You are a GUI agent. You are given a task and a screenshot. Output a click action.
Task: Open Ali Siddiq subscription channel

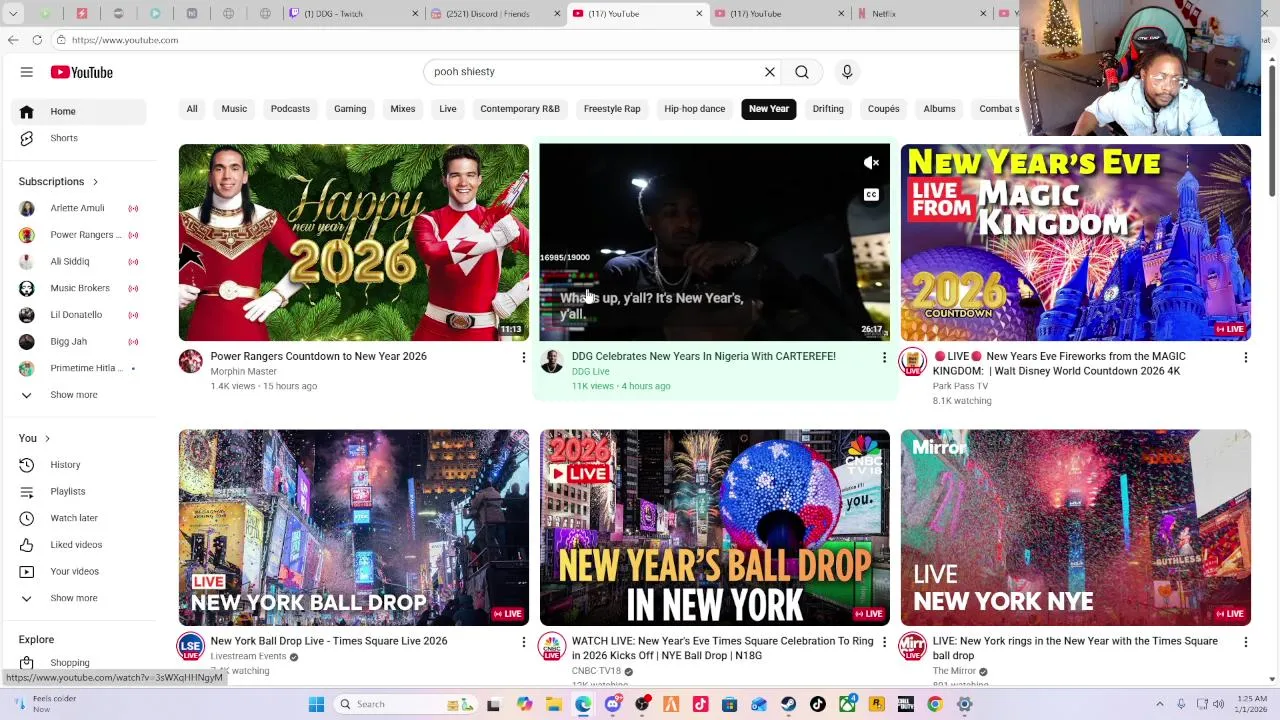(x=80, y=262)
